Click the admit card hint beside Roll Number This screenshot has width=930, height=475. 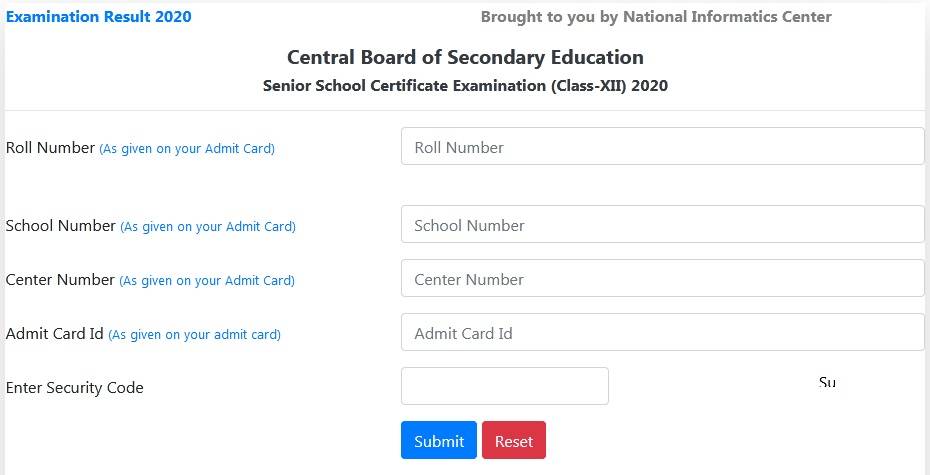click(x=187, y=149)
